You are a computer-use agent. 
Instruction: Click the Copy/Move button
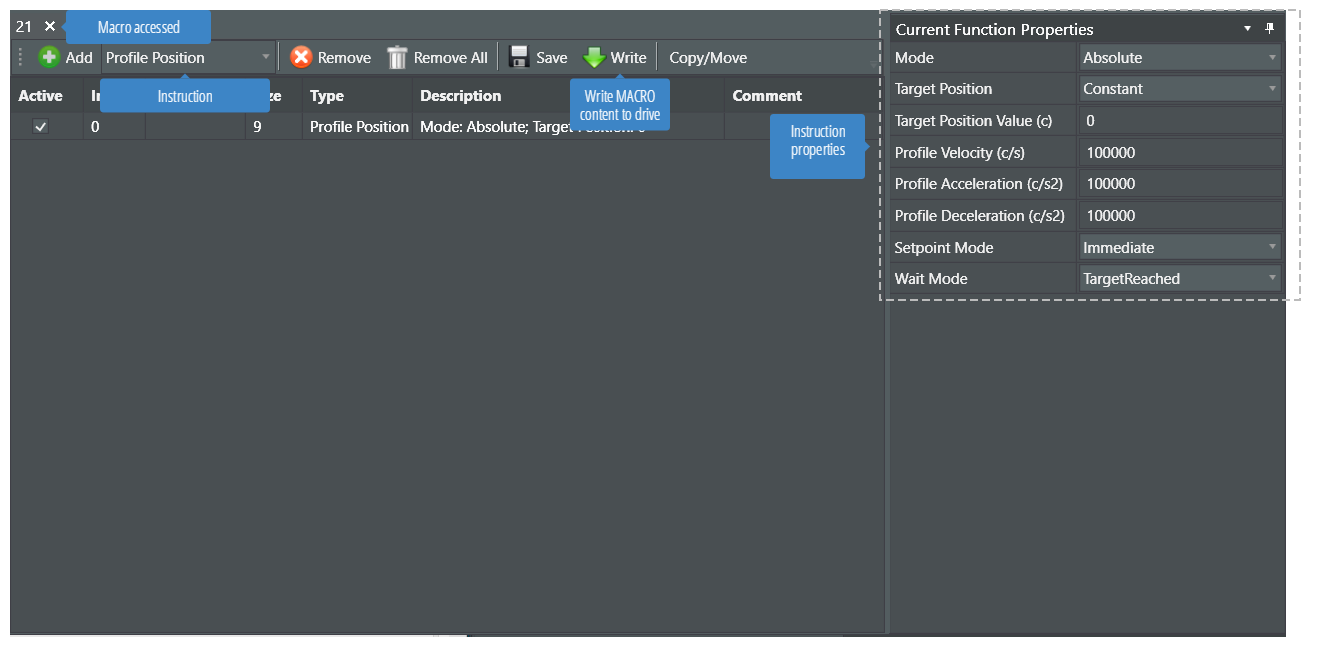(708, 57)
